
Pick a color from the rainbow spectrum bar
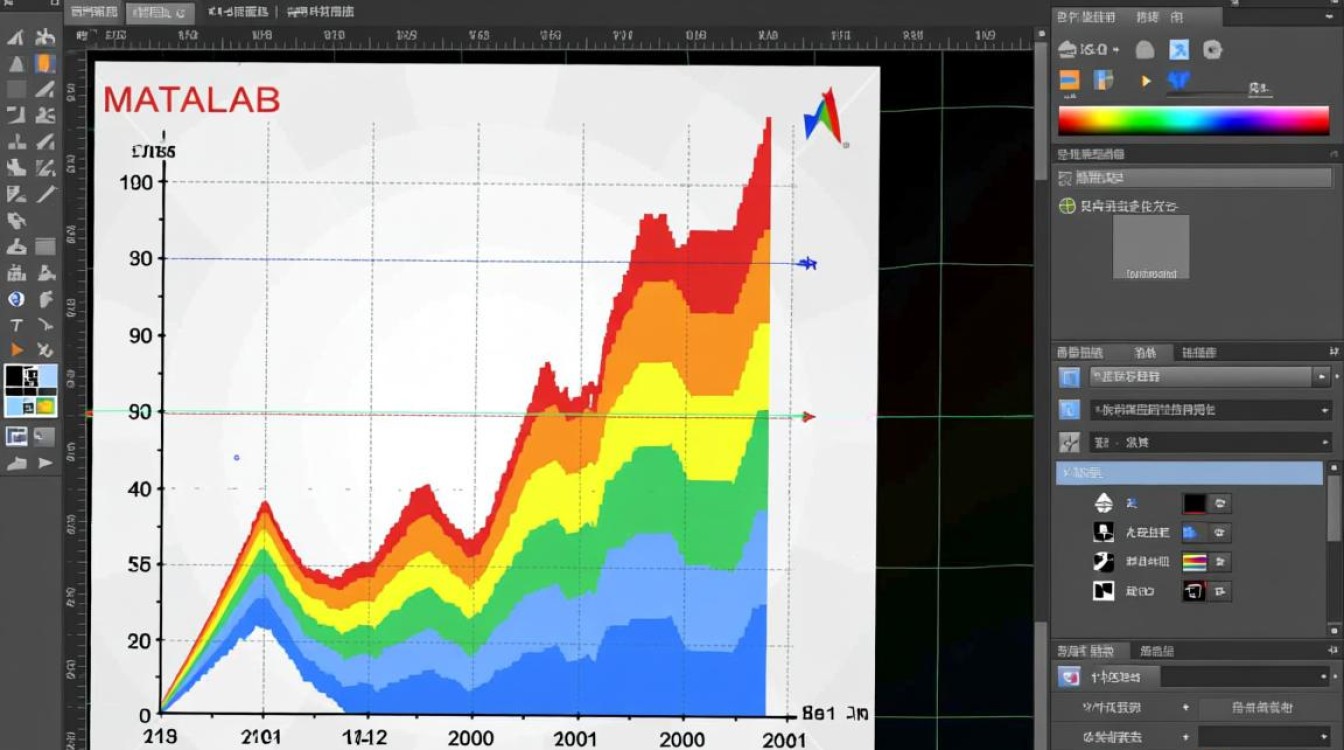click(x=1194, y=120)
